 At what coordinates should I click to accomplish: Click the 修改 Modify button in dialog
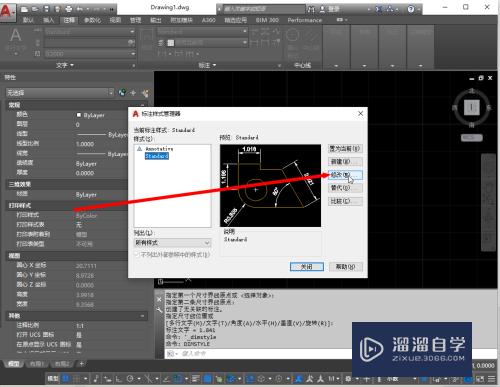click(345, 175)
